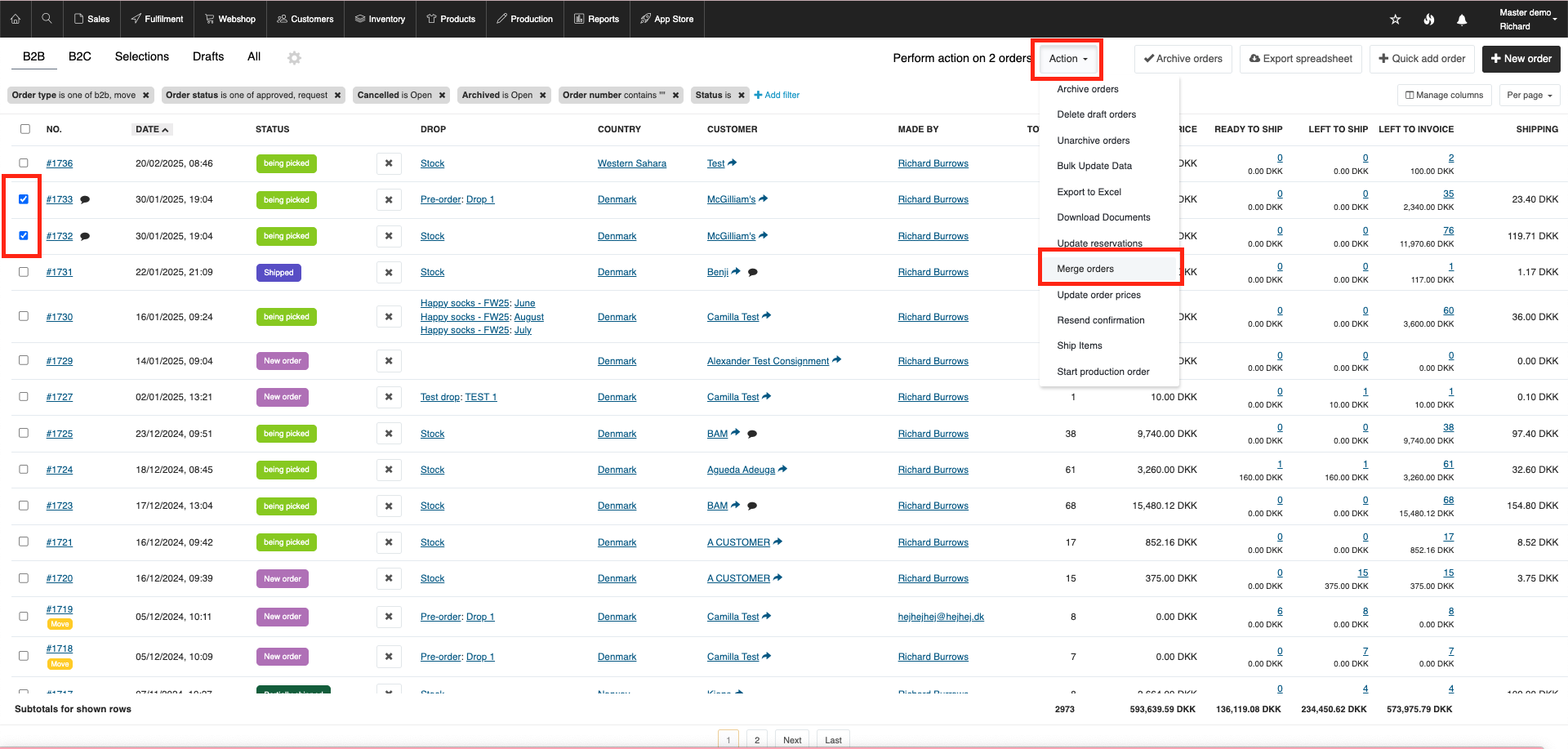
Task: Click the Add filter link
Action: [x=777, y=96]
